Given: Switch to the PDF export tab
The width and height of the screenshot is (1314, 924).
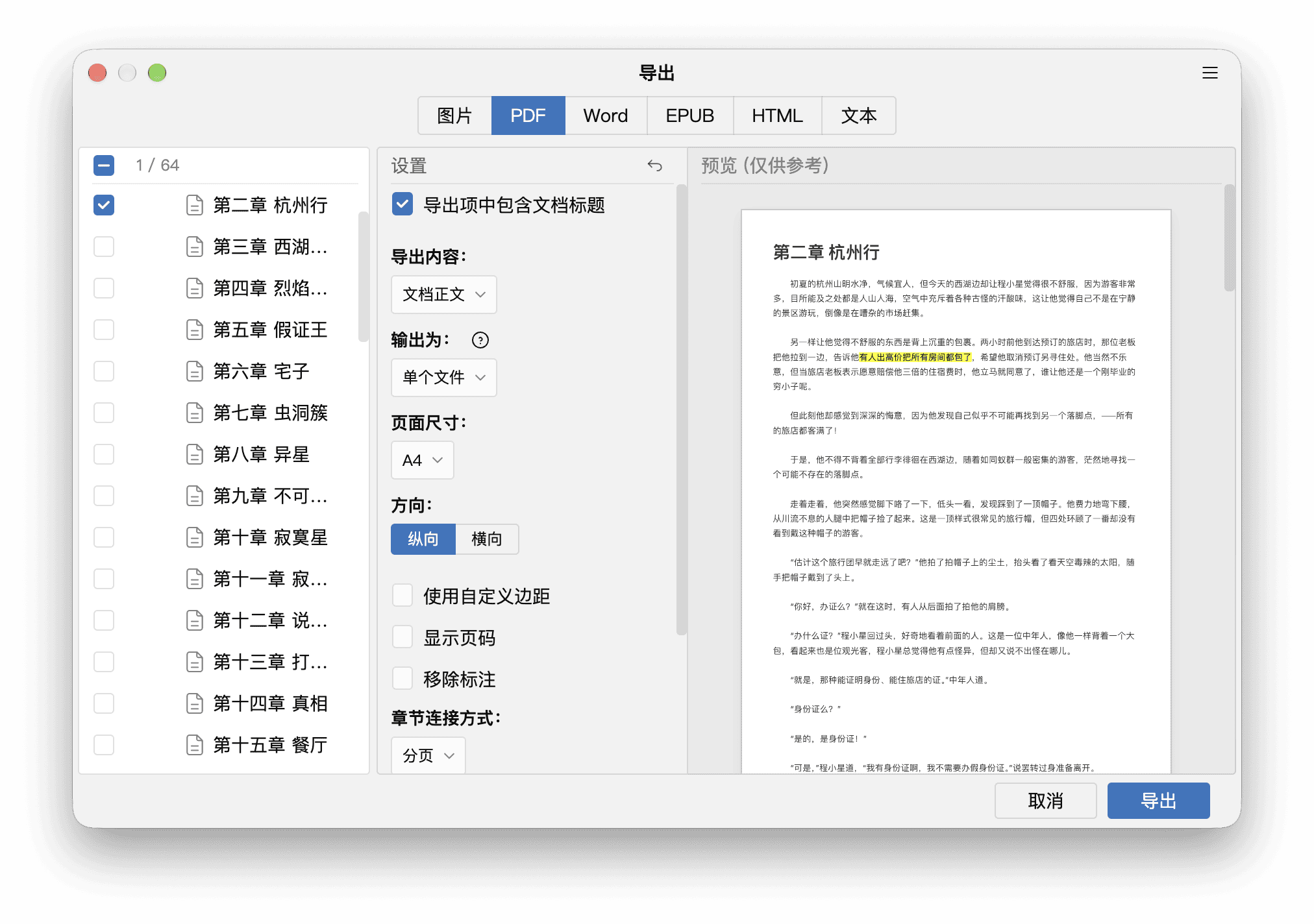Looking at the screenshot, I should click(x=528, y=115).
